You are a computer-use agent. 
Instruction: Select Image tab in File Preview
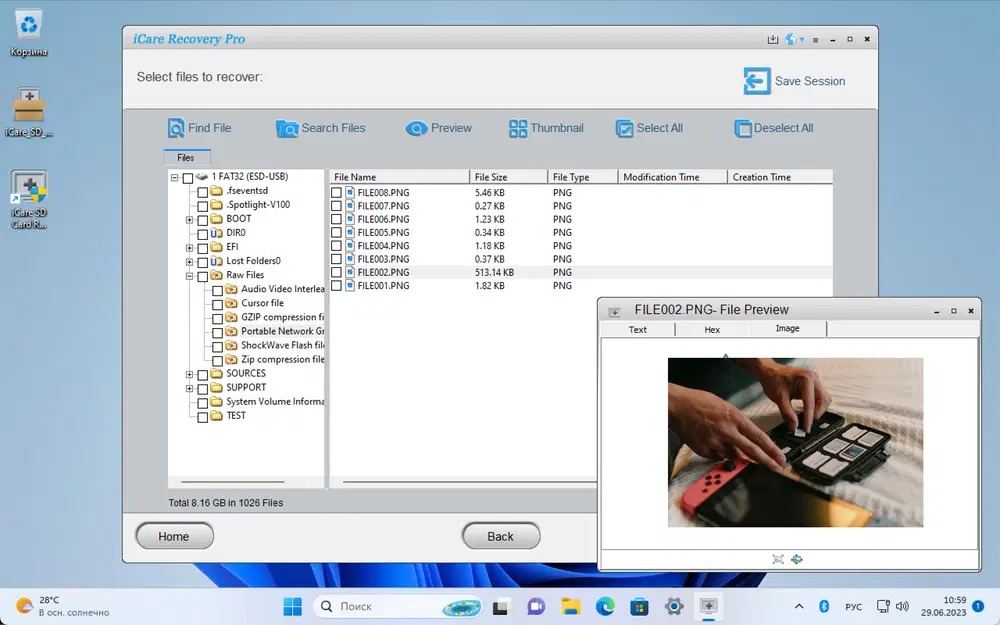(x=788, y=328)
